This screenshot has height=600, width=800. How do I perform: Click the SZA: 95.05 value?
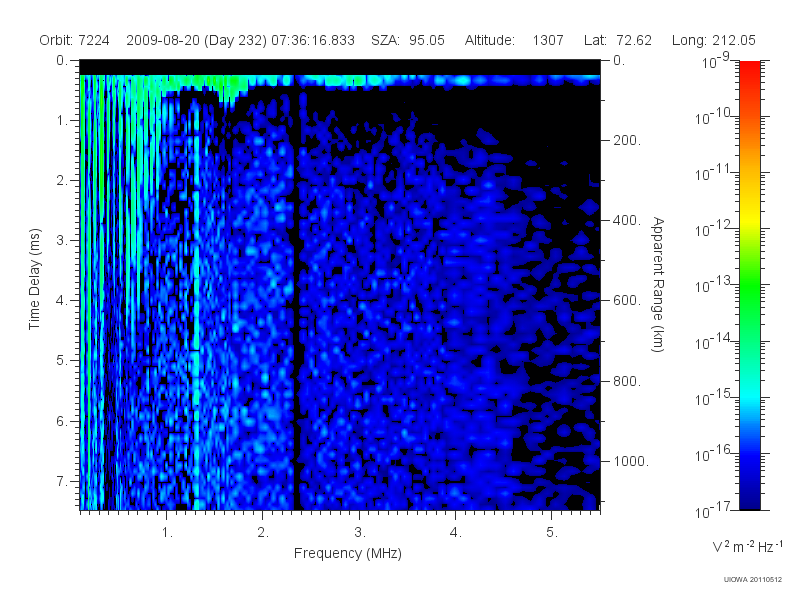click(408, 40)
